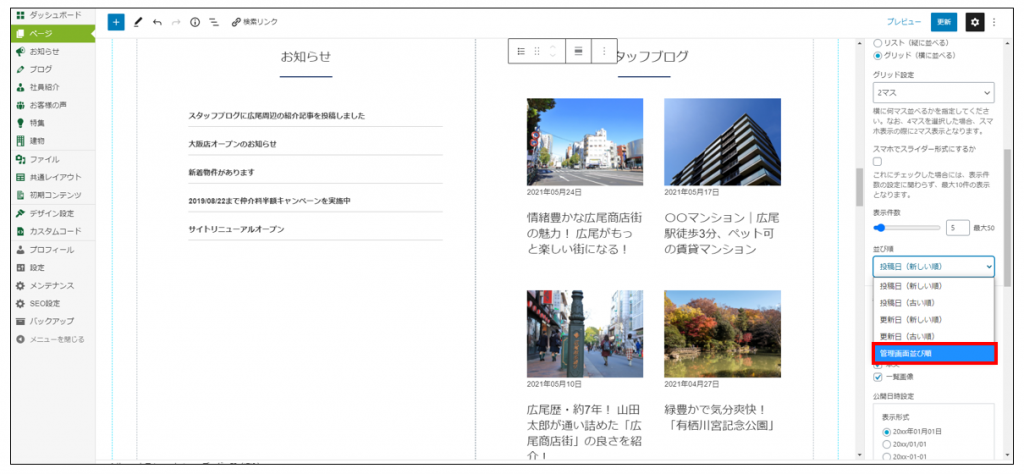The width and height of the screenshot is (1024, 474).
Task: Open the three-dot options menu at top right
Action: [x=994, y=21]
